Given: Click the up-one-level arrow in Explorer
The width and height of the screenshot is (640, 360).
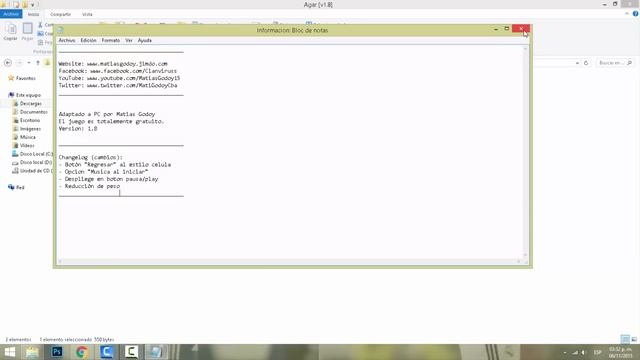Looking at the screenshot, I should (x=38, y=63).
